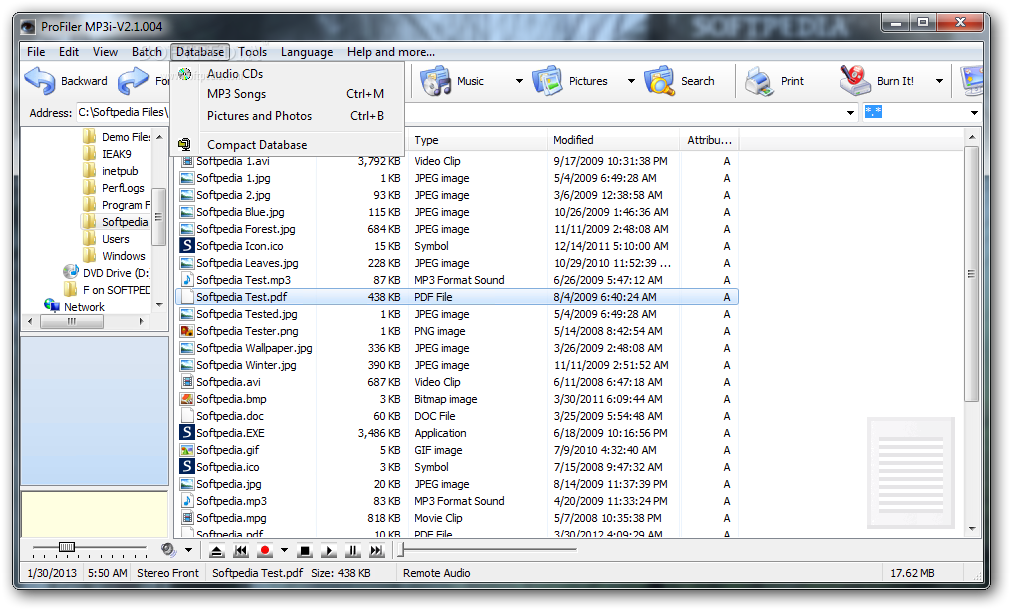Click the Softpedia Tester.png image icon
This screenshot has height=610, width=1011.
coord(186,331)
